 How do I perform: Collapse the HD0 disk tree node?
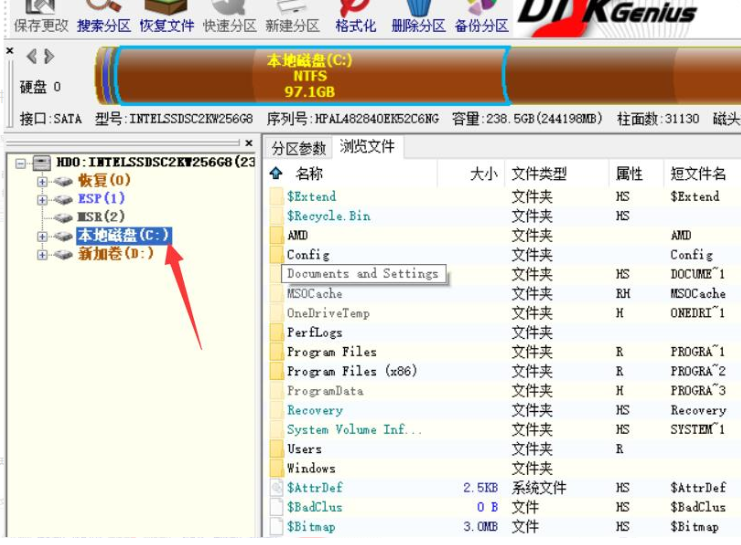(x=20, y=164)
